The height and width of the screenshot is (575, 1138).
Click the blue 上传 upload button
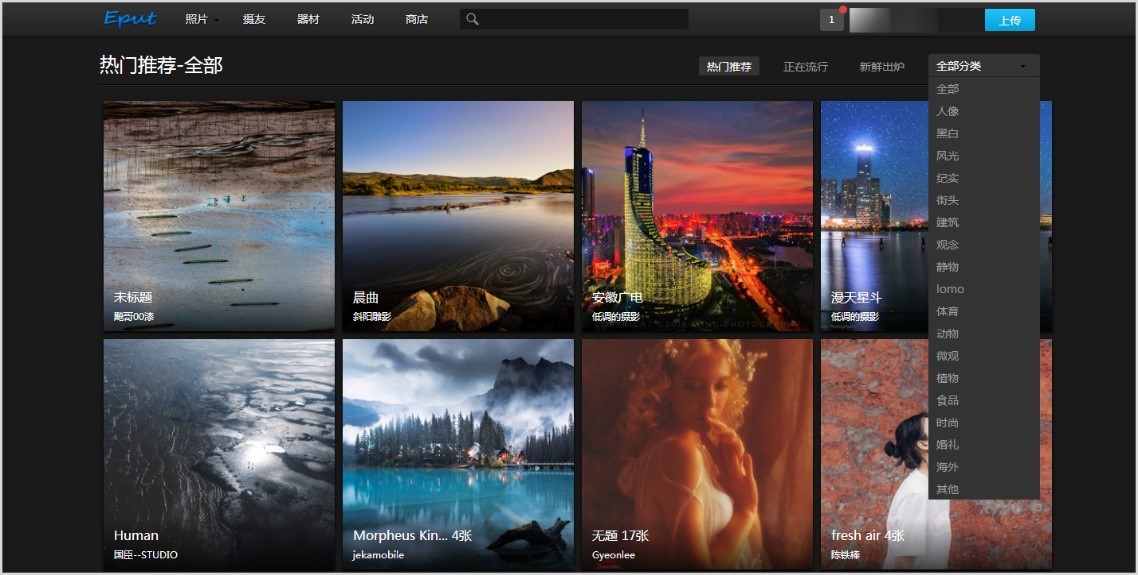point(1010,20)
